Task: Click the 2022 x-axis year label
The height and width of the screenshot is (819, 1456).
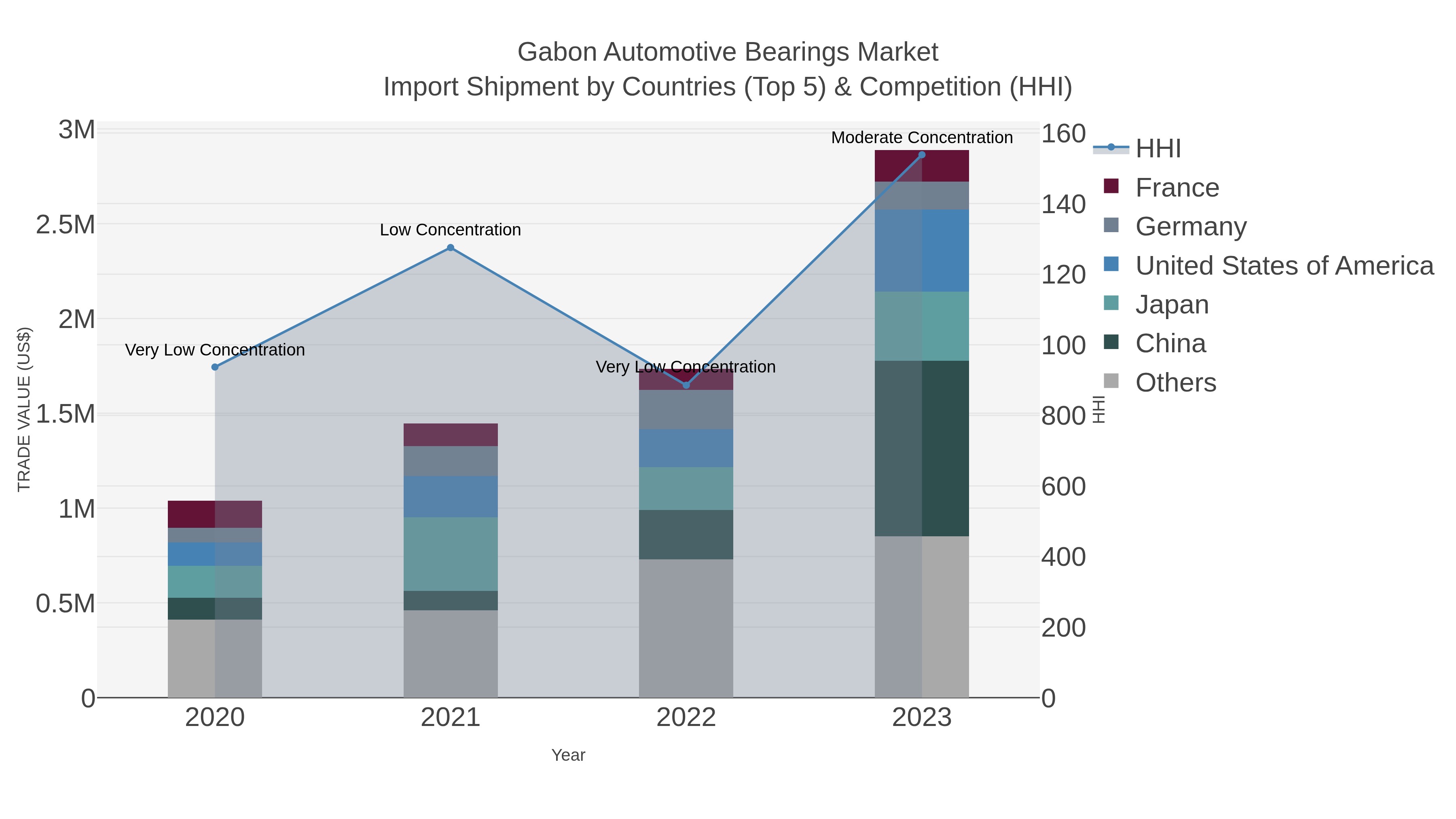Action: (x=686, y=718)
